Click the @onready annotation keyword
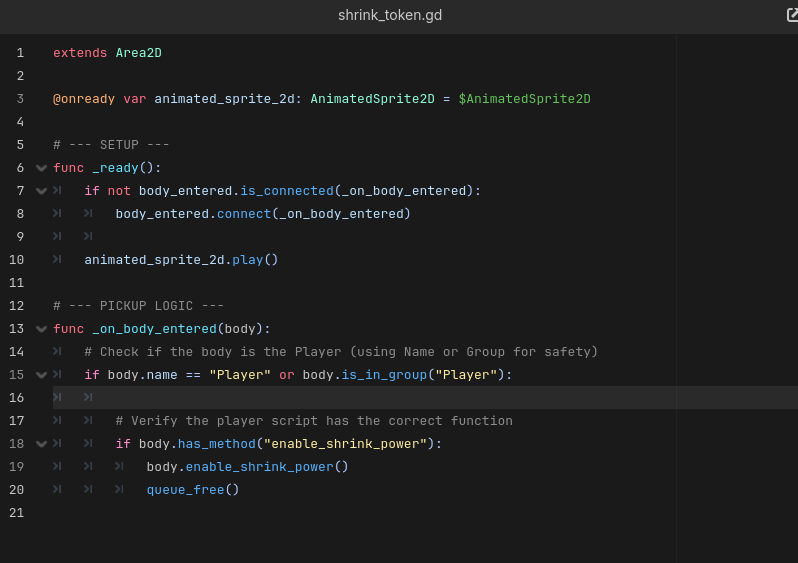The image size is (798, 563). [x=84, y=99]
